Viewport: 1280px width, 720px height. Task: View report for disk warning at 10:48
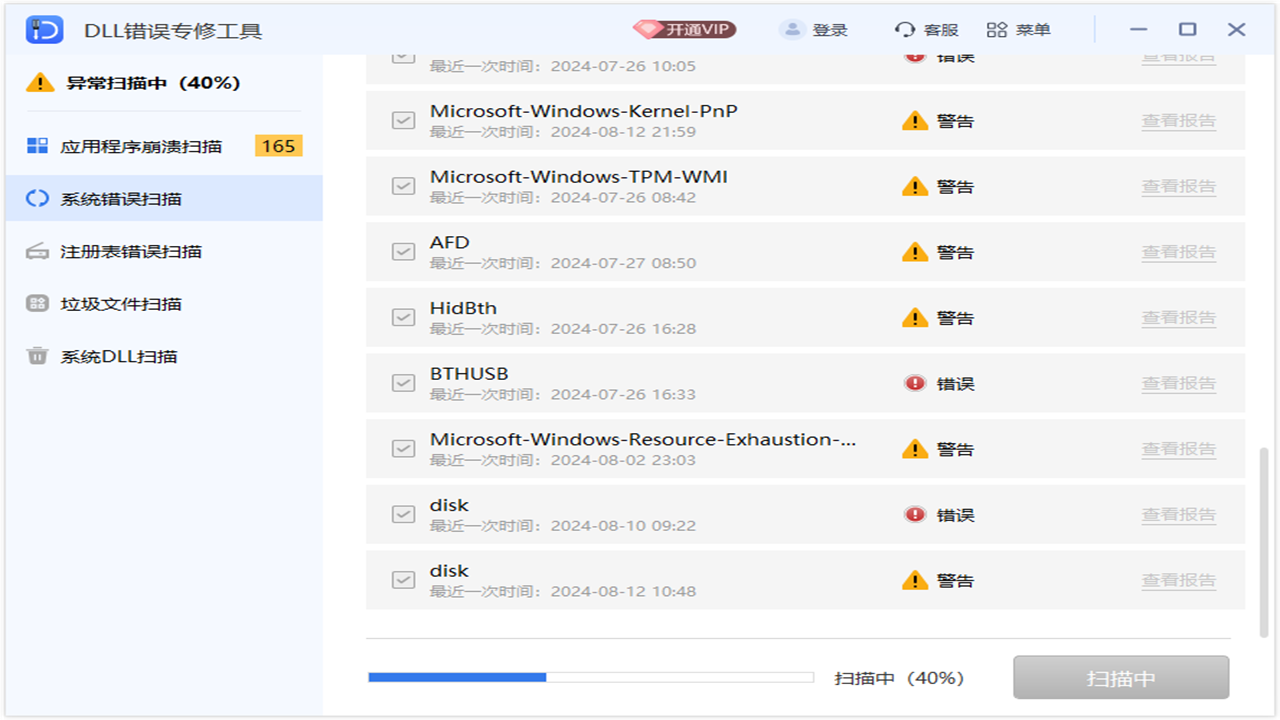pyautogui.click(x=1179, y=580)
